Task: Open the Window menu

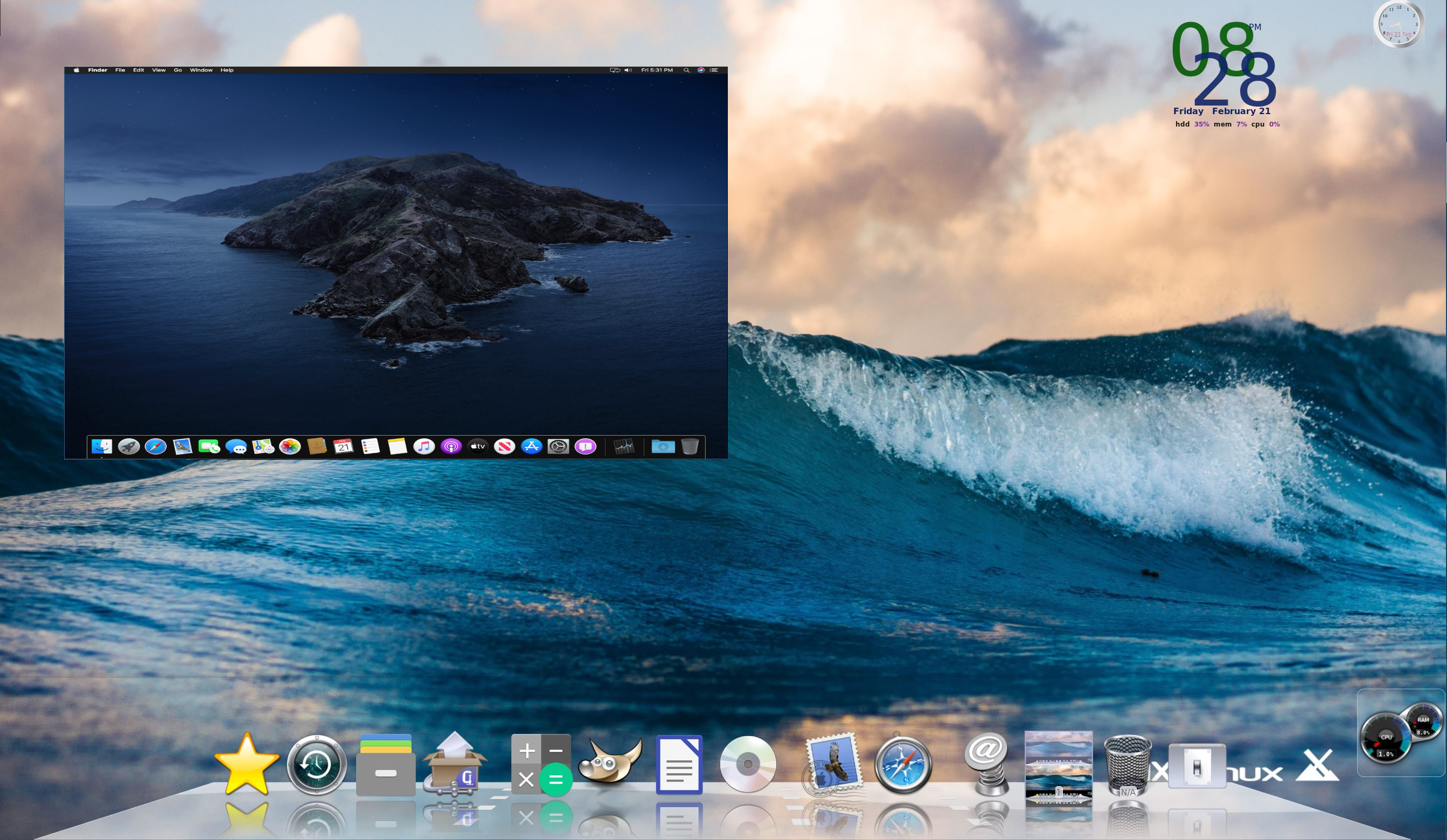Action: click(201, 70)
